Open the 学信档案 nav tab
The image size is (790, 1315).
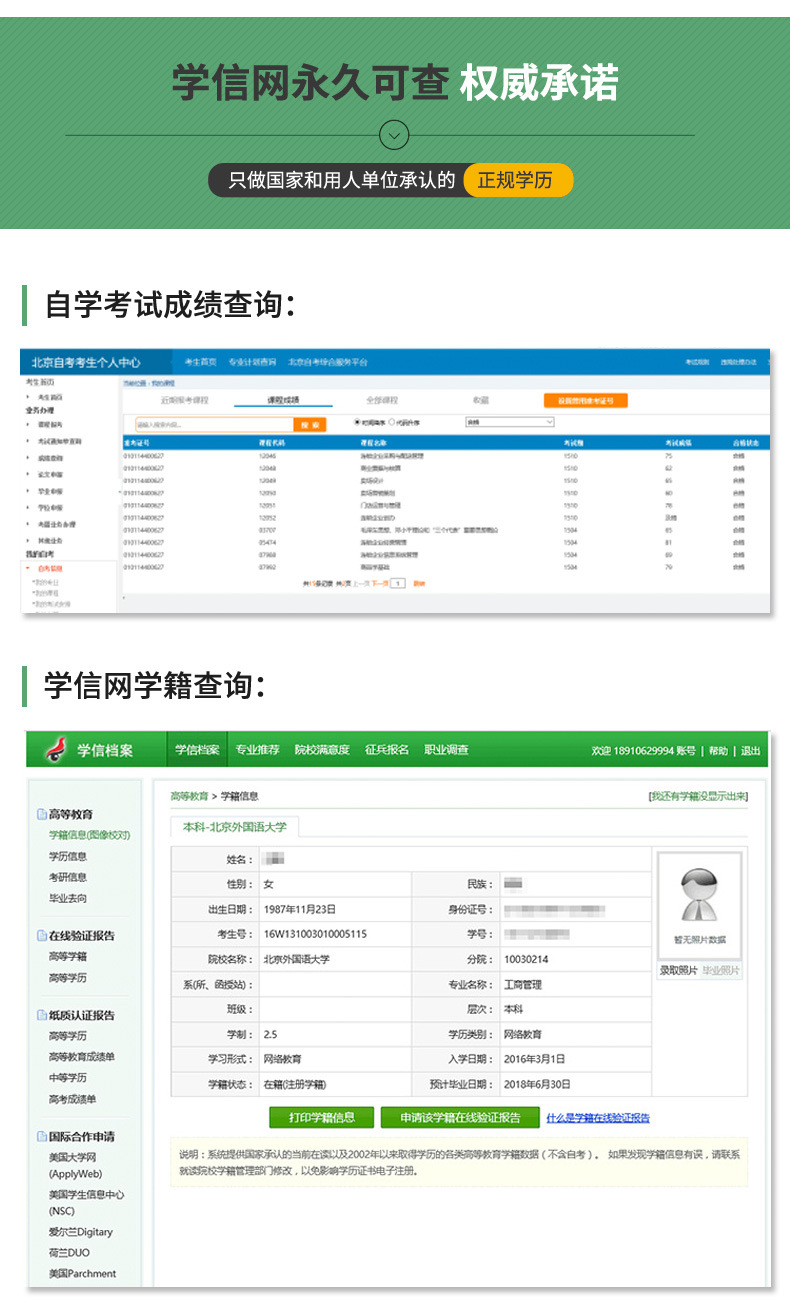coord(197,750)
